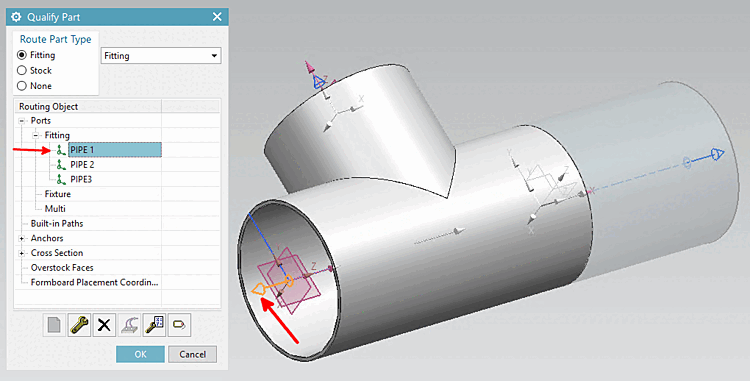Select PIPE3 in the routing tree
750x381 pixels.
81,179
